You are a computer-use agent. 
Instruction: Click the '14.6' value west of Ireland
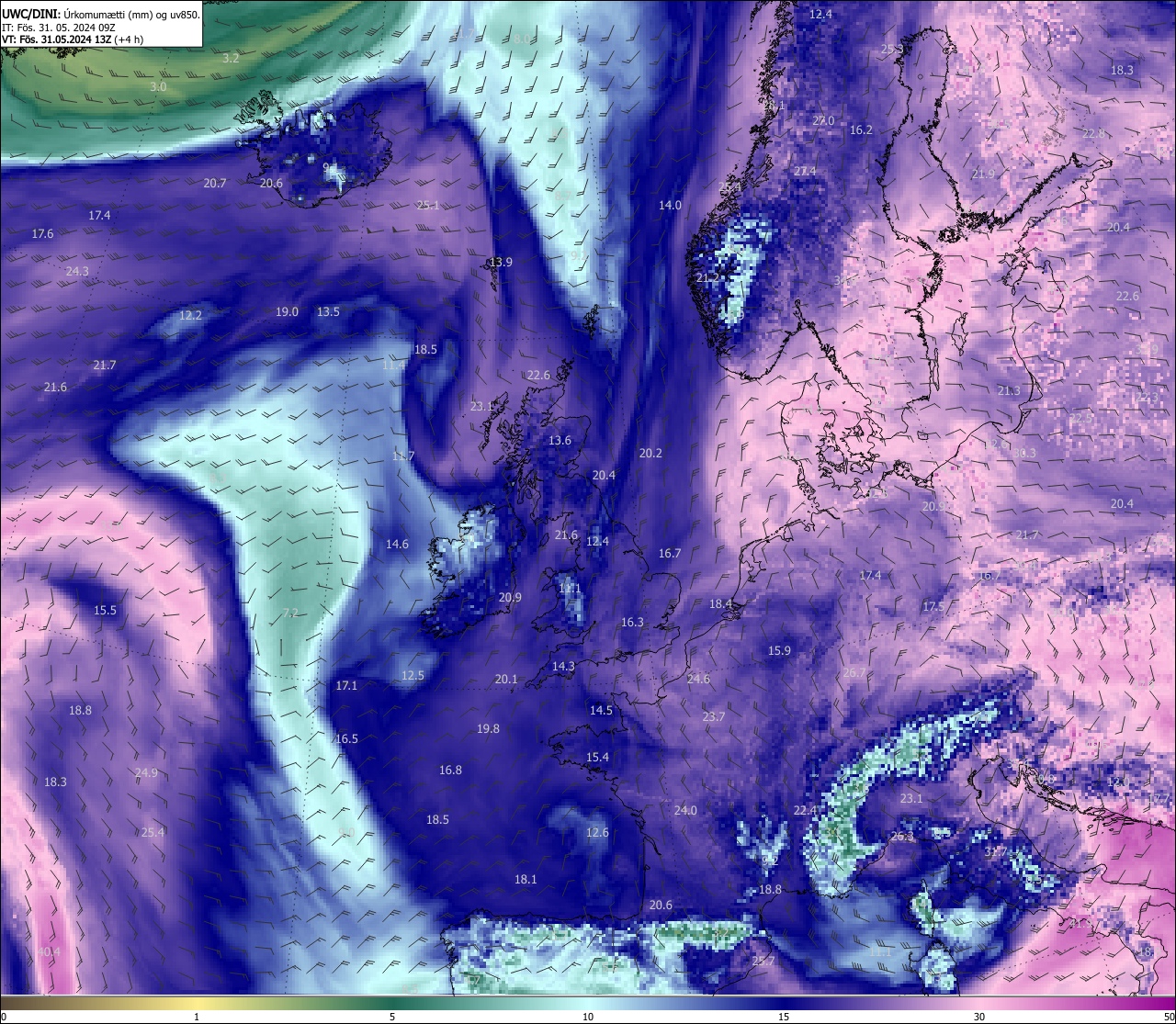pyautogui.click(x=397, y=545)
